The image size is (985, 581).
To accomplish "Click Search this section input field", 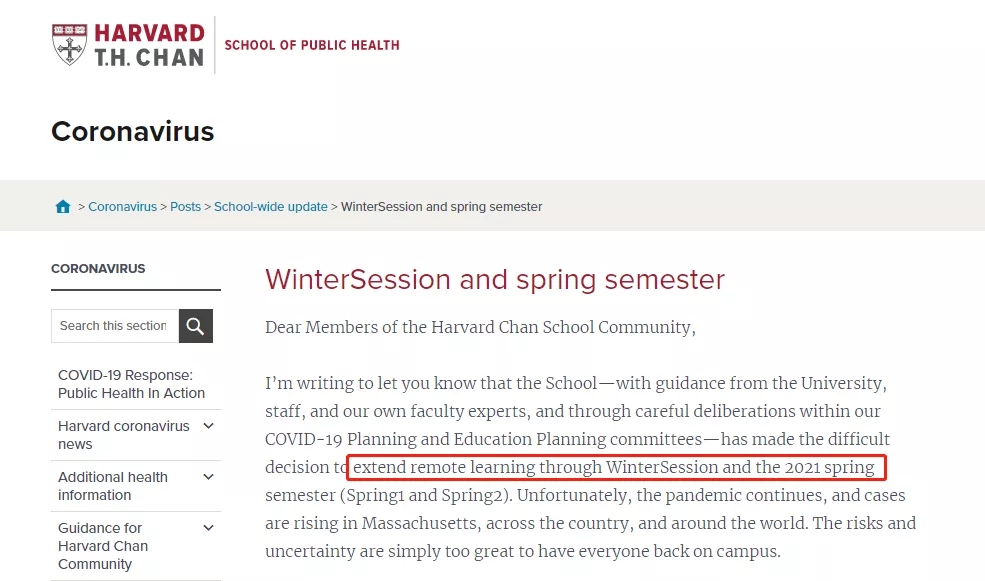I will [114, 326].
